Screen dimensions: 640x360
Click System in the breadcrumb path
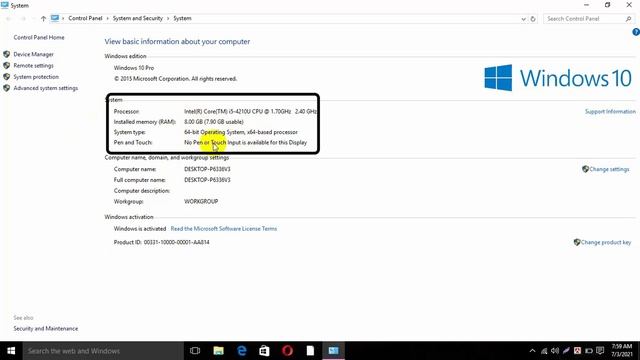point(182,18)
